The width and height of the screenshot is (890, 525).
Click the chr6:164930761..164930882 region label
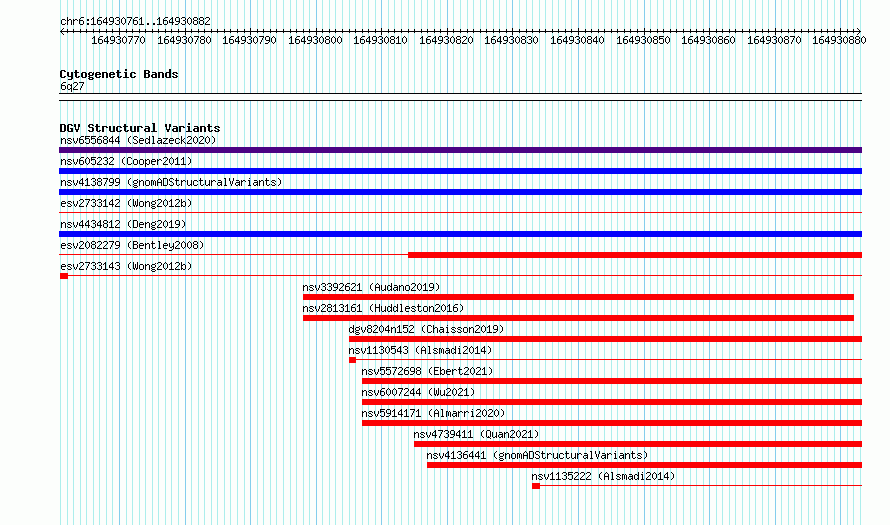(x=135, y=21)
